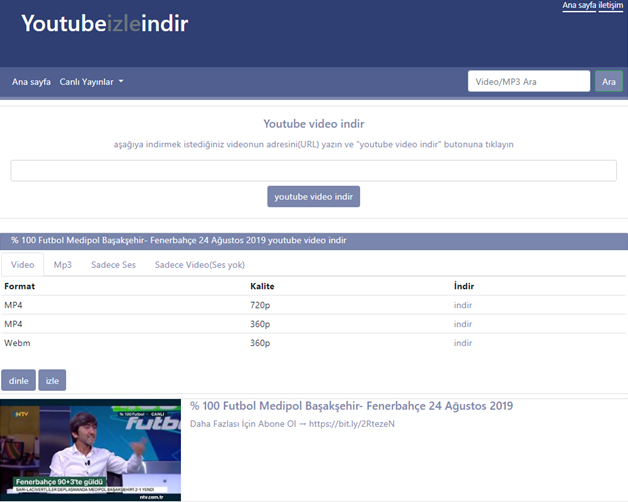Expand the Canlı Yayınlar dropdown menu

(91, 82)
